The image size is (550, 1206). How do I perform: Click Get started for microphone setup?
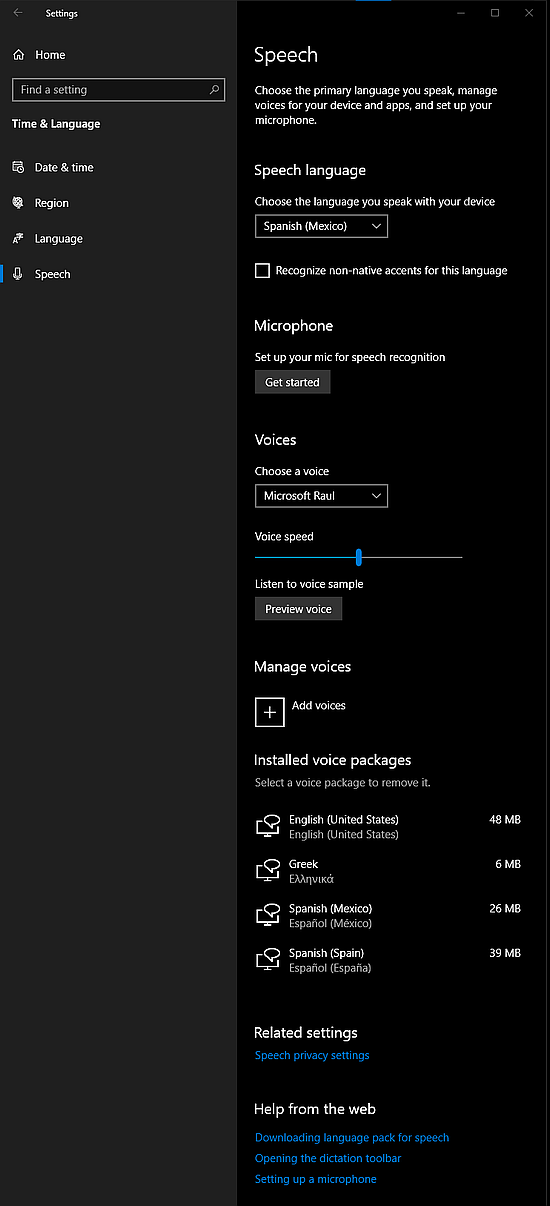[x=292, y=382]
